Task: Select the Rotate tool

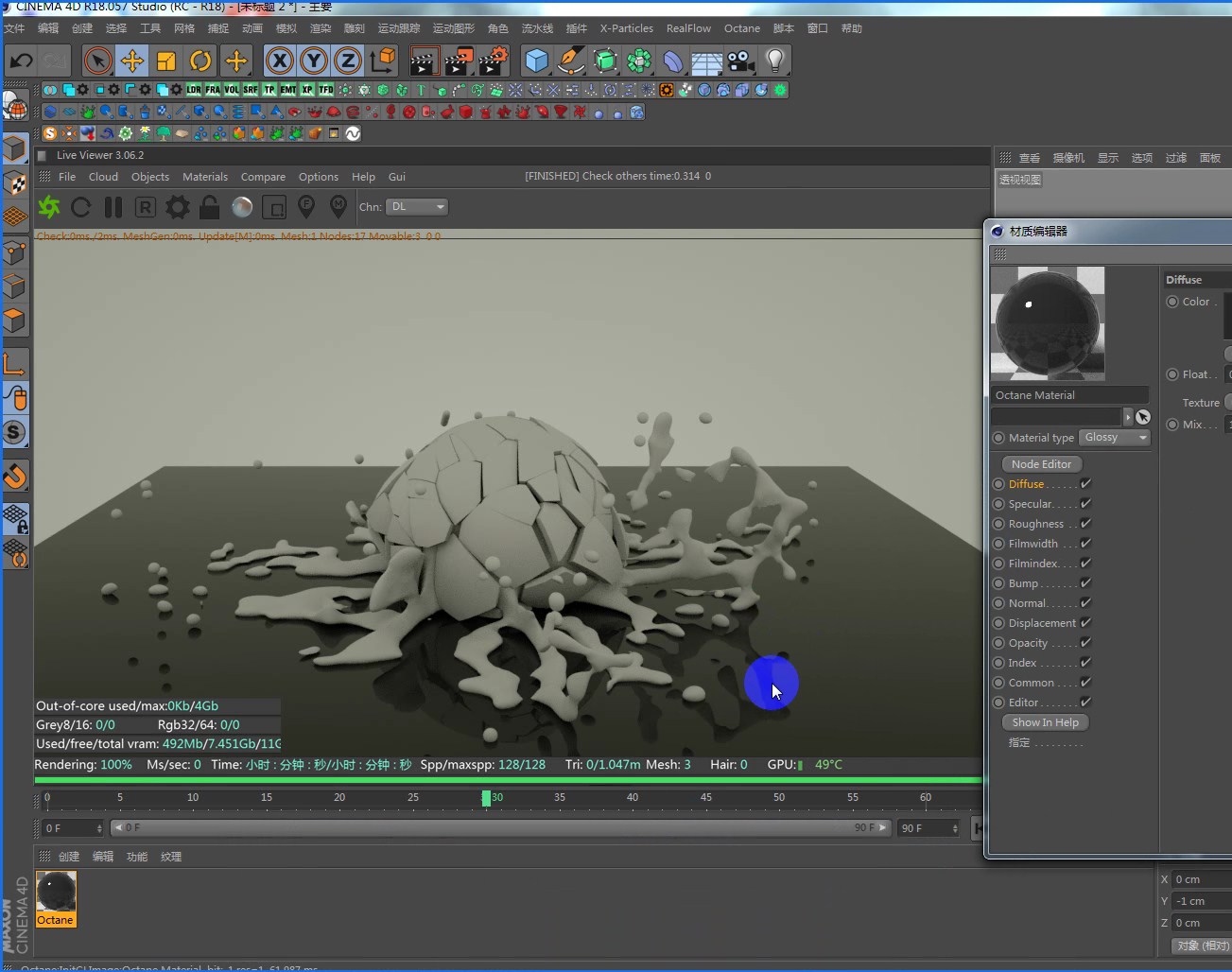Action: tap(200, 61)
